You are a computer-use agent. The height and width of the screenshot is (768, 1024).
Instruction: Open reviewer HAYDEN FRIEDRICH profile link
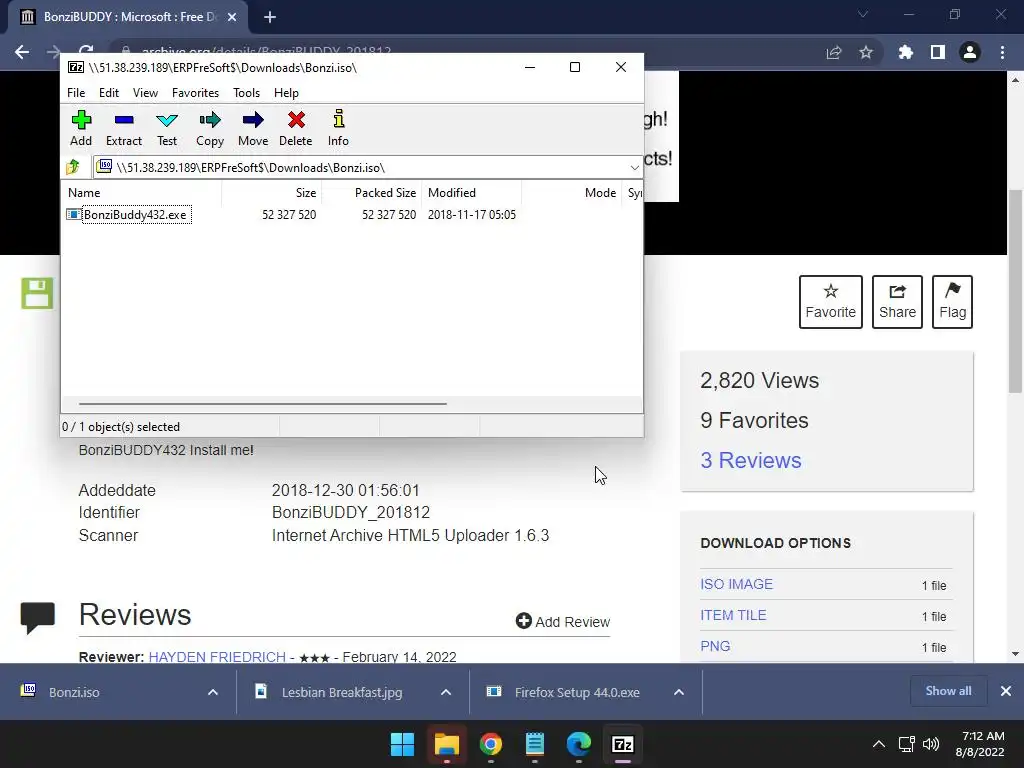click(217, 657)
